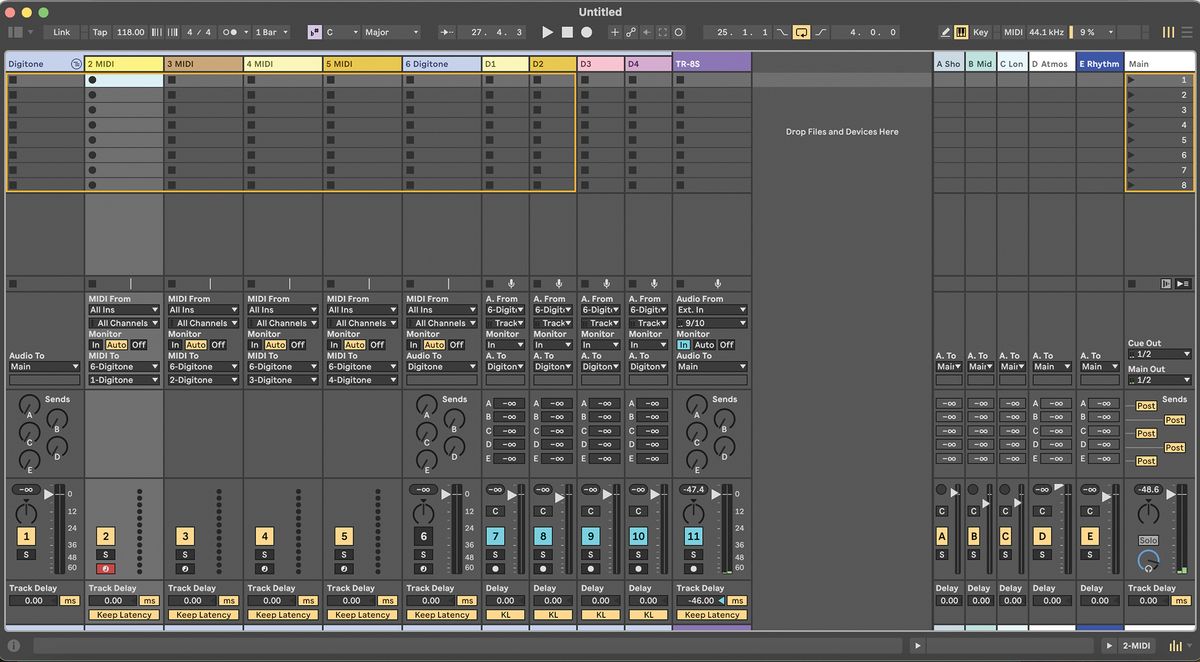The width and height of the screenshot is (1200, 662).
Task: Enable Link in the transport bar
Action: point(62,32)
